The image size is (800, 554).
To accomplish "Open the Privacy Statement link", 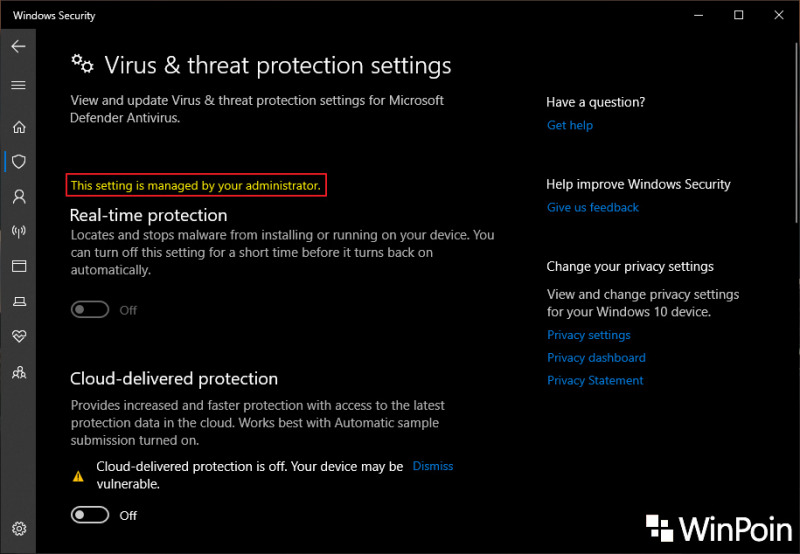I will [x=595, y=381].
